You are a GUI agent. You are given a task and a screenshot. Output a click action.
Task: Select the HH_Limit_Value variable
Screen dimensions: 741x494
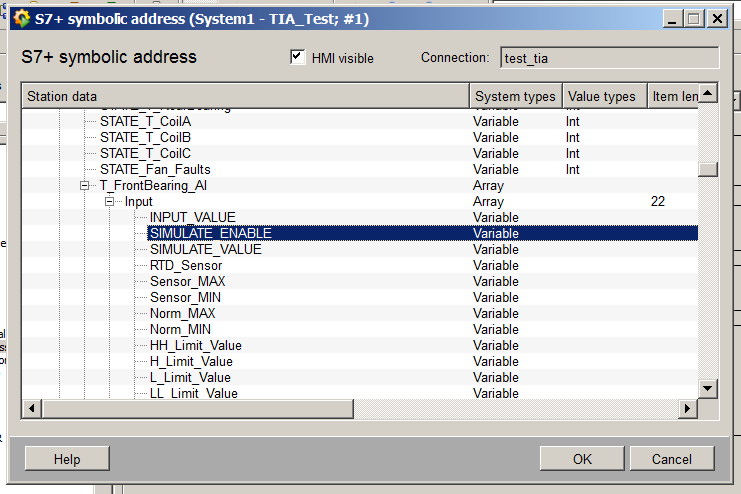point(196,345)
